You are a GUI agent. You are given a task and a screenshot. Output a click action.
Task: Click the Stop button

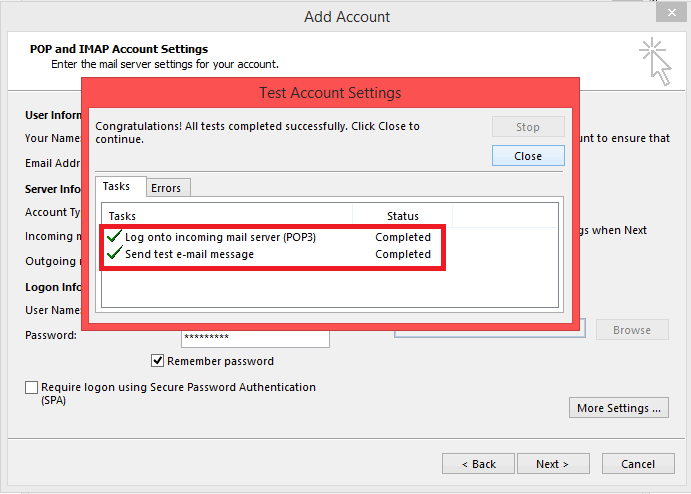[528, 127]
